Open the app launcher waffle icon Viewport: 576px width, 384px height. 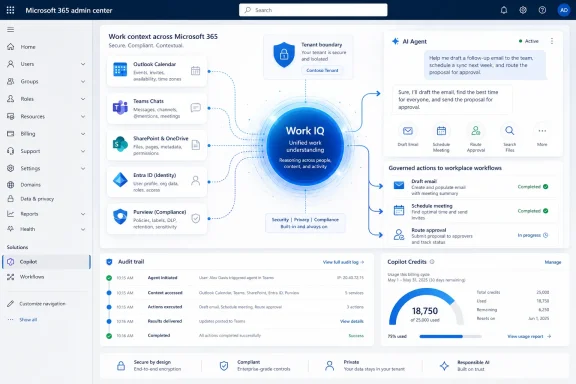click(x=10, y=10)
